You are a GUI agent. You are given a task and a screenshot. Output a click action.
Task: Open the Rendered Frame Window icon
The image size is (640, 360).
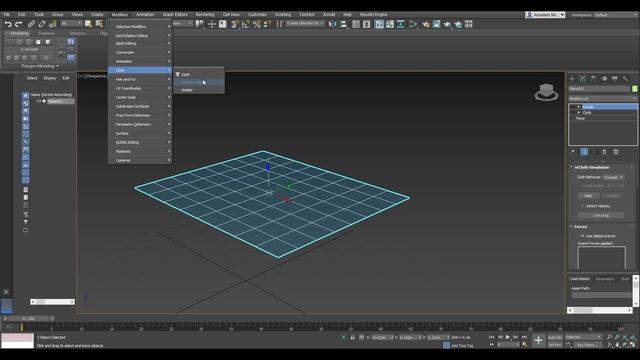437,24
